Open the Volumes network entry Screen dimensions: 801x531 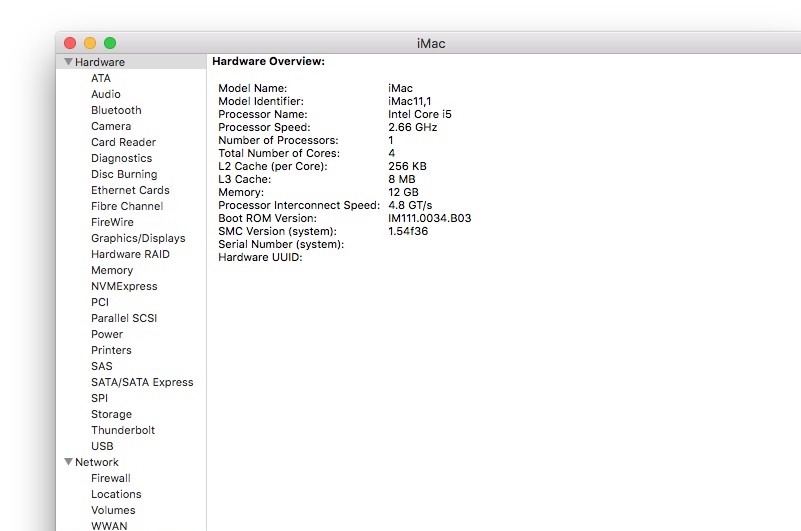point(113,510)
